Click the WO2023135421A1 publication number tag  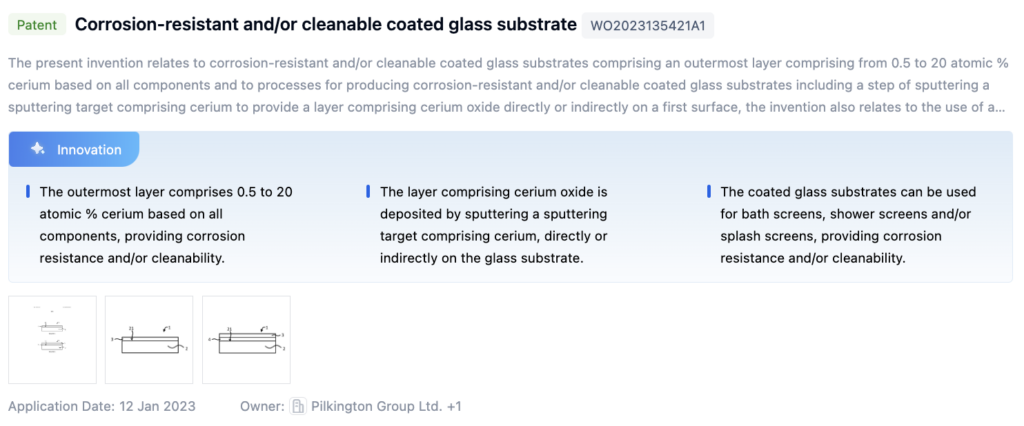(x=648, y=25)
